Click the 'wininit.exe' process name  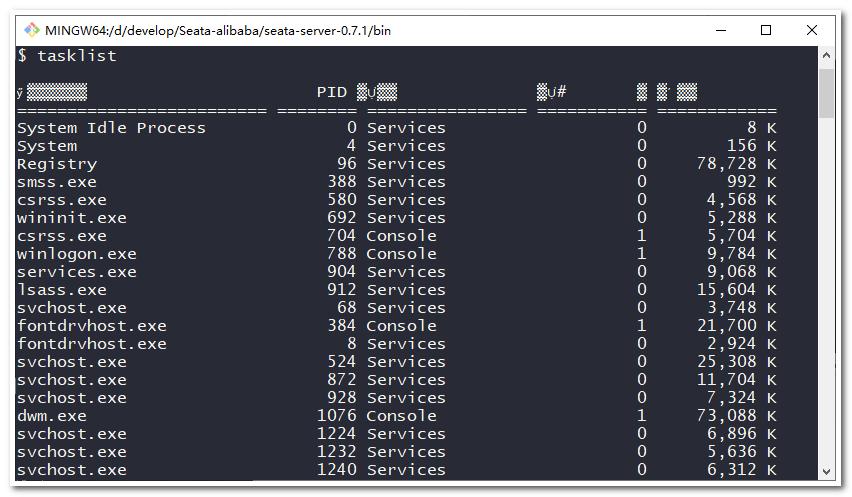72,218
